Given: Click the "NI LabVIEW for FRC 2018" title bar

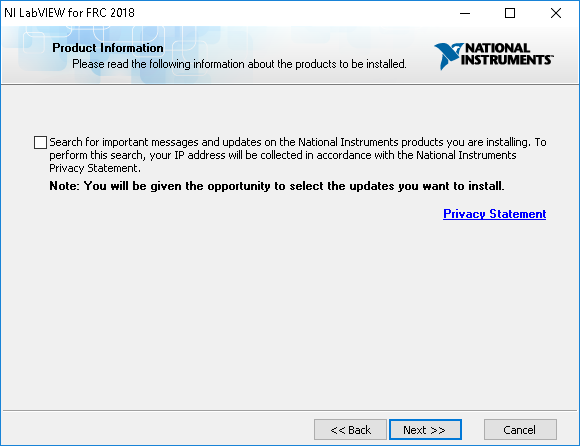Looking at the screenshot, I should (x=69, y=13).
